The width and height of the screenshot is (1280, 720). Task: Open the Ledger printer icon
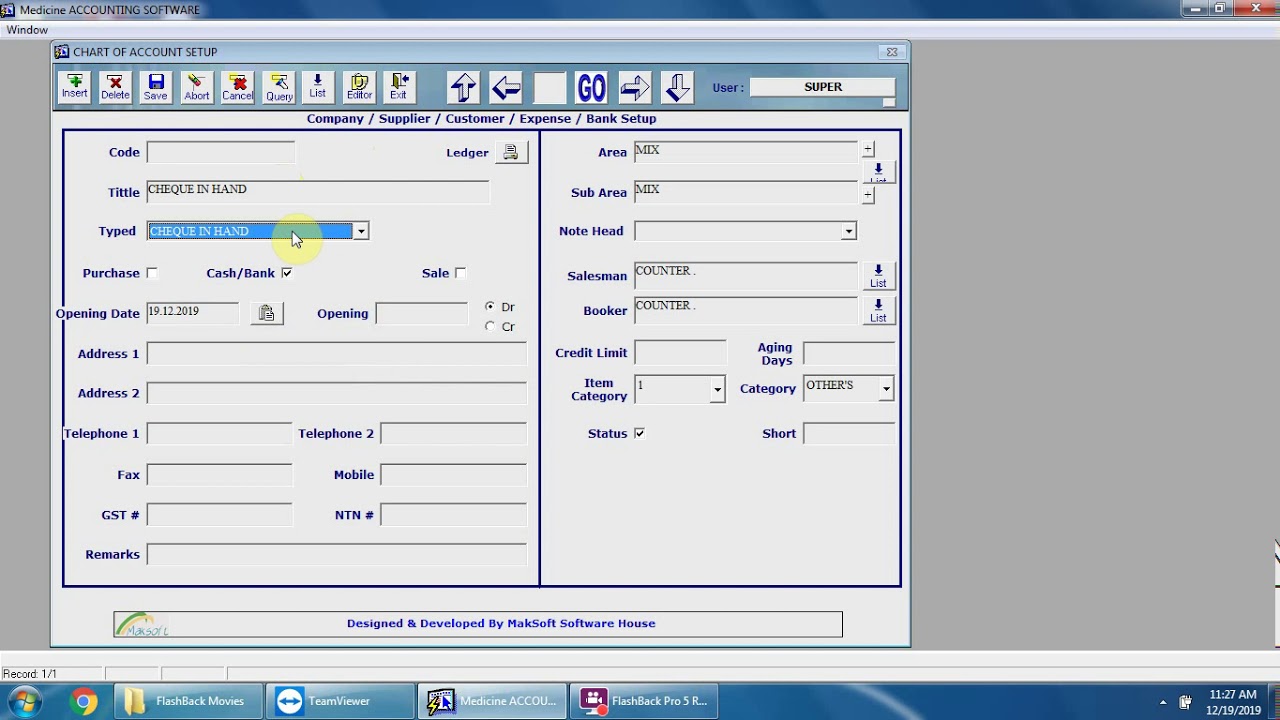pyautogui.click(x=511, y=152)
